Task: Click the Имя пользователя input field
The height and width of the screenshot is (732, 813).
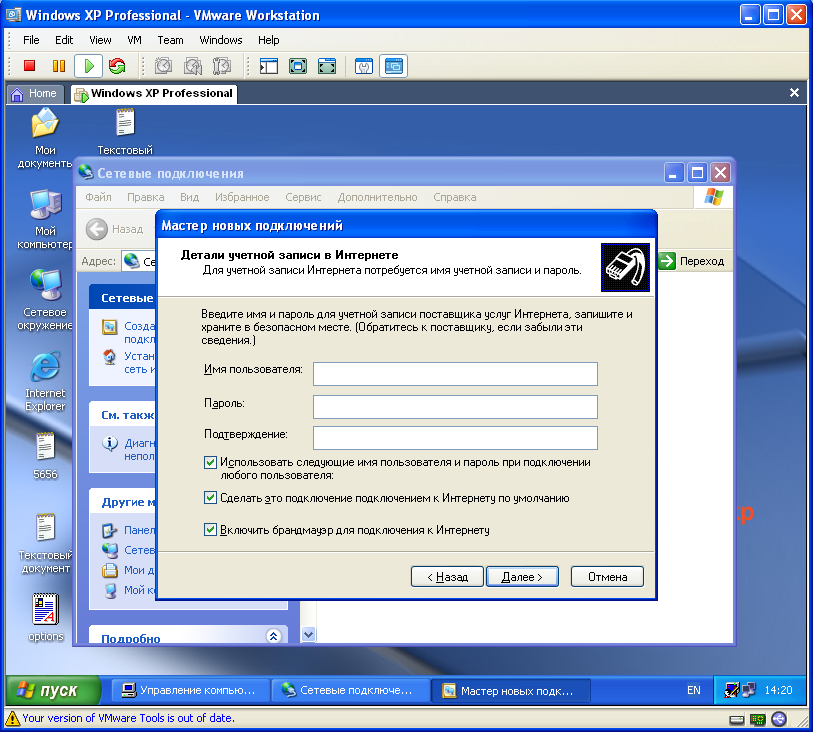Action: point(455,374)
